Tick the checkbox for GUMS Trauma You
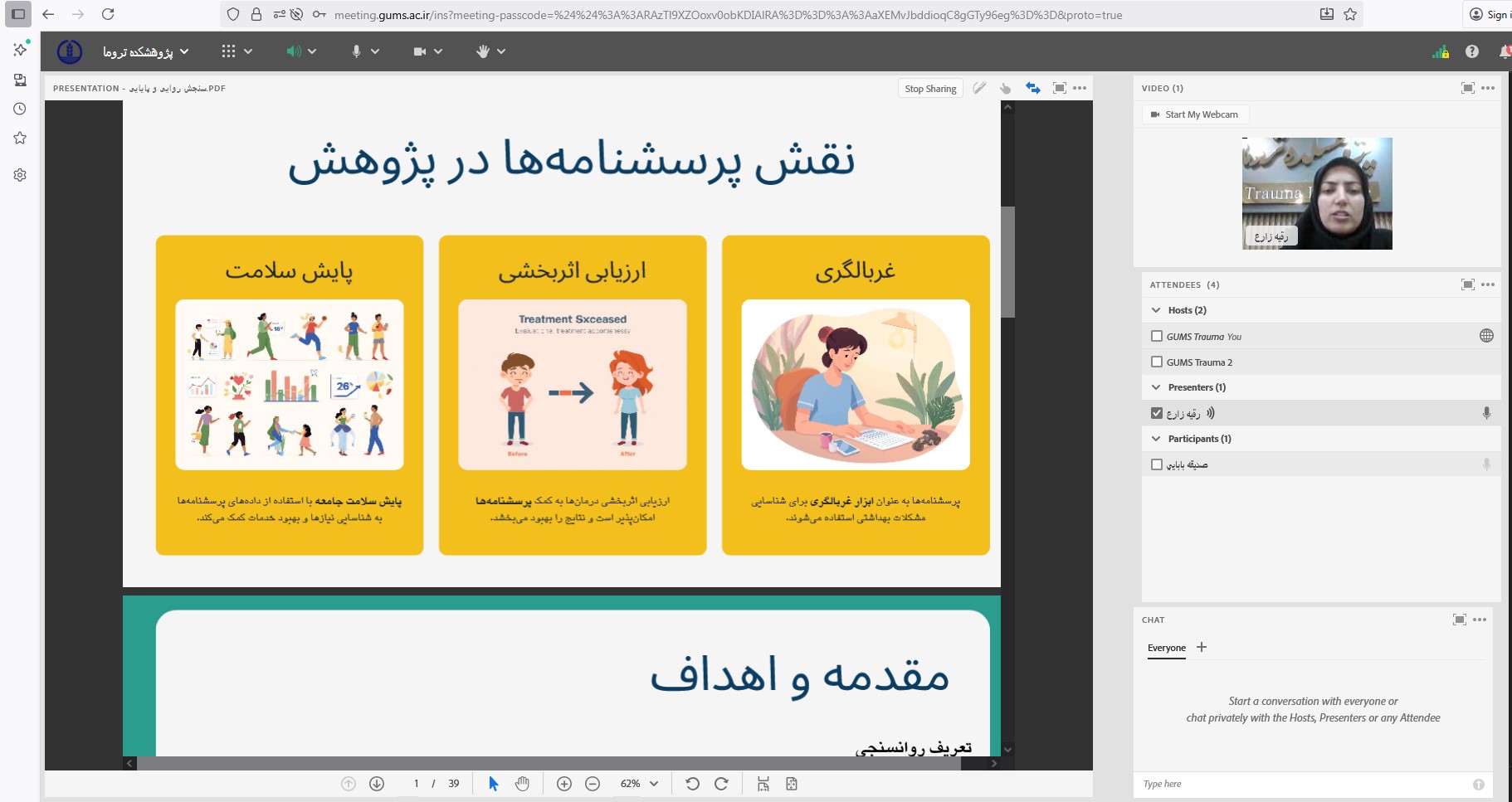This screenshot has width=1512, height=802. 1157,336
